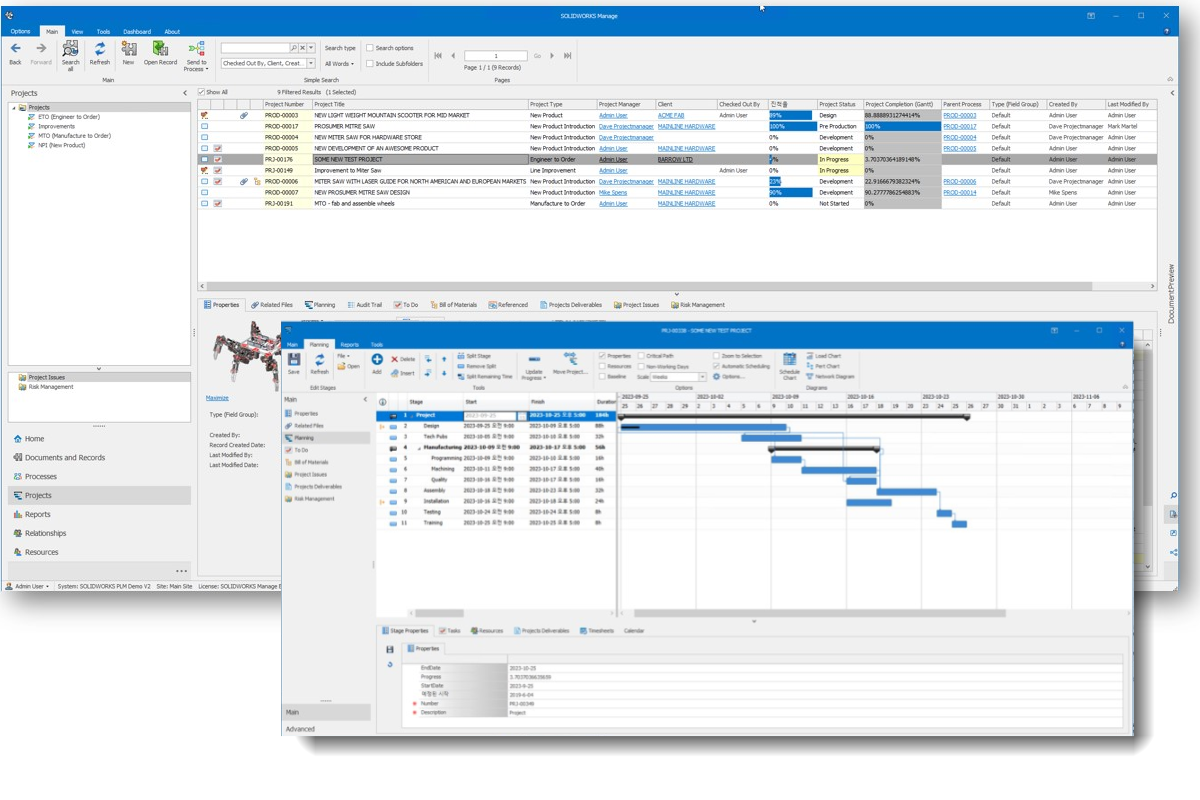Image resolution: width=1200 pixels, height=800 pixels.
Task: Toggle the Show All checkbox
Action: [202, 92]
